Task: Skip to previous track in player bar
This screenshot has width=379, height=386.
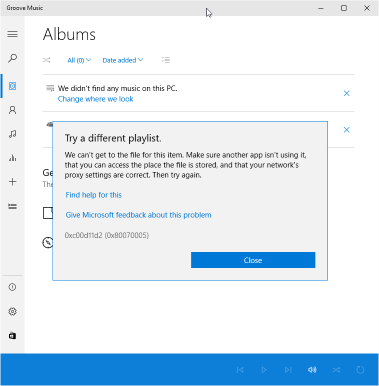Action: [240, 370]
